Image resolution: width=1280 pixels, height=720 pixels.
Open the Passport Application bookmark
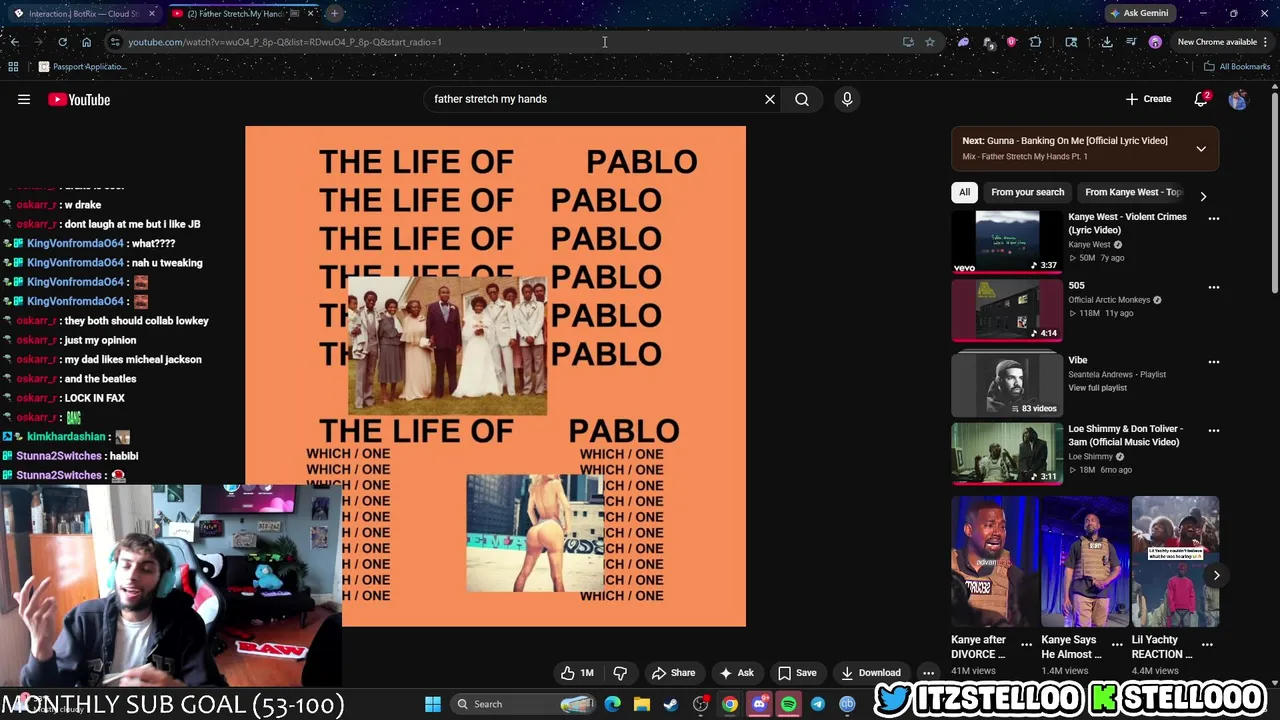point(82,67)
